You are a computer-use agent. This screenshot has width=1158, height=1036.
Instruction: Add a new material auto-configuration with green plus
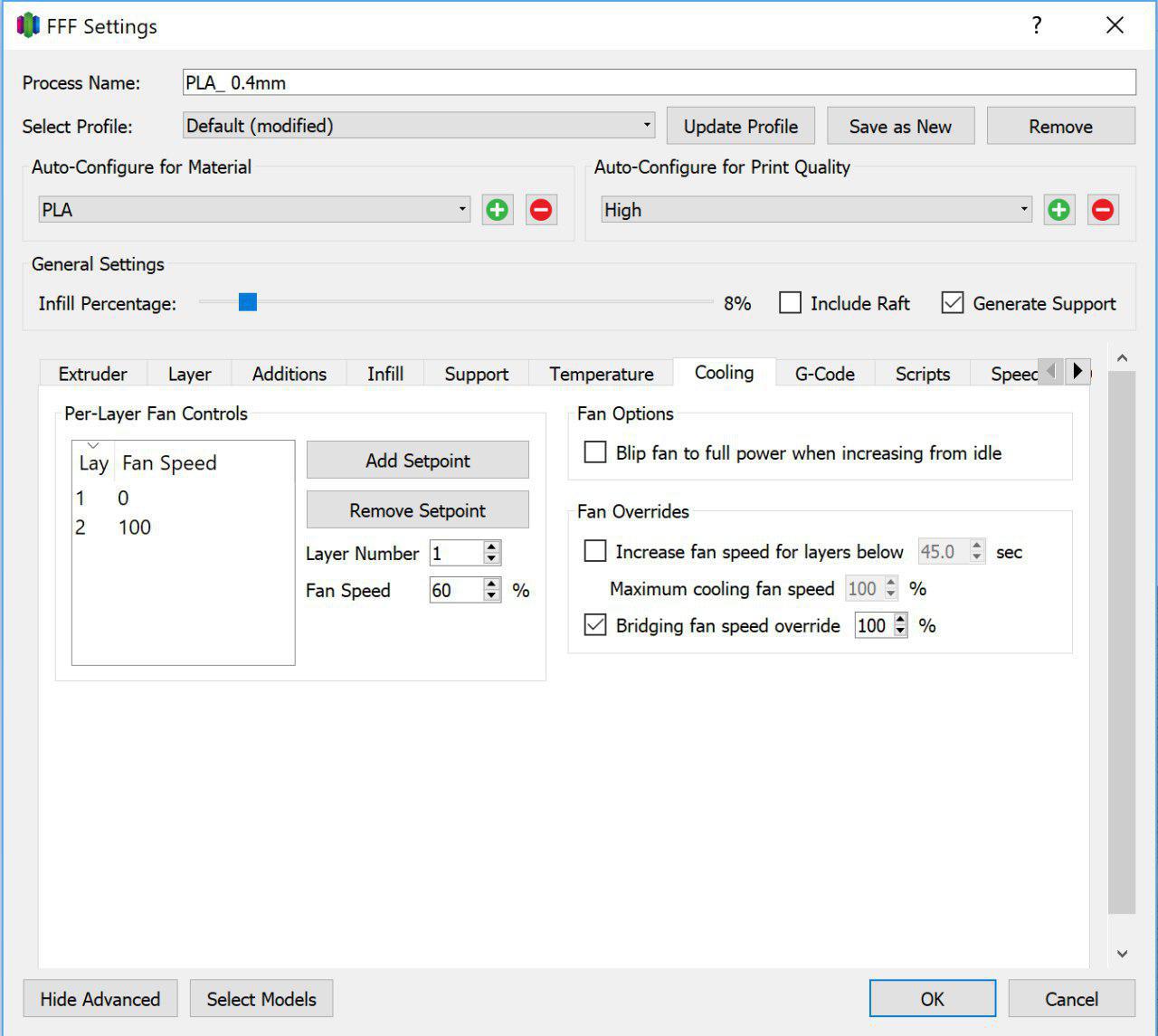coord(497,210)
